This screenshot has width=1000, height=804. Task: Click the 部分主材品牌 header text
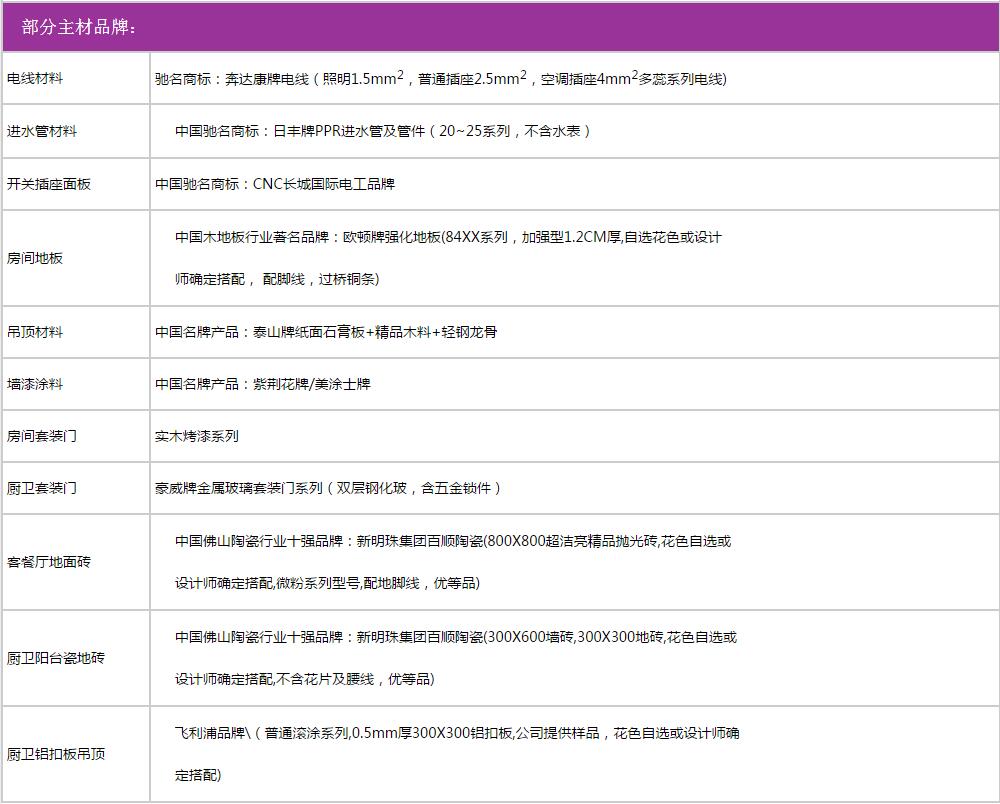coord(78,27)
